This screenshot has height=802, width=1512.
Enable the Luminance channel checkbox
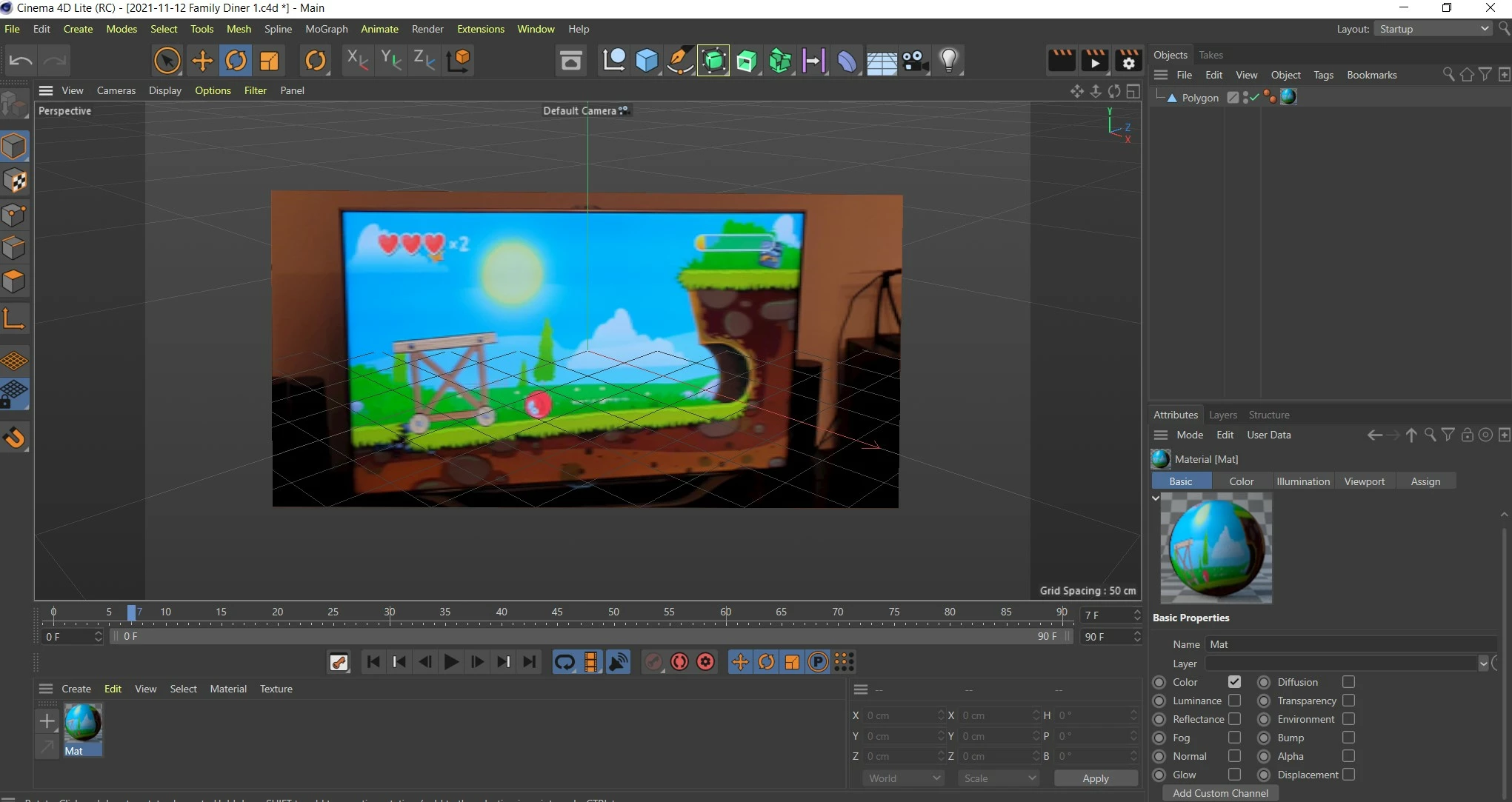click(1234, 701)
